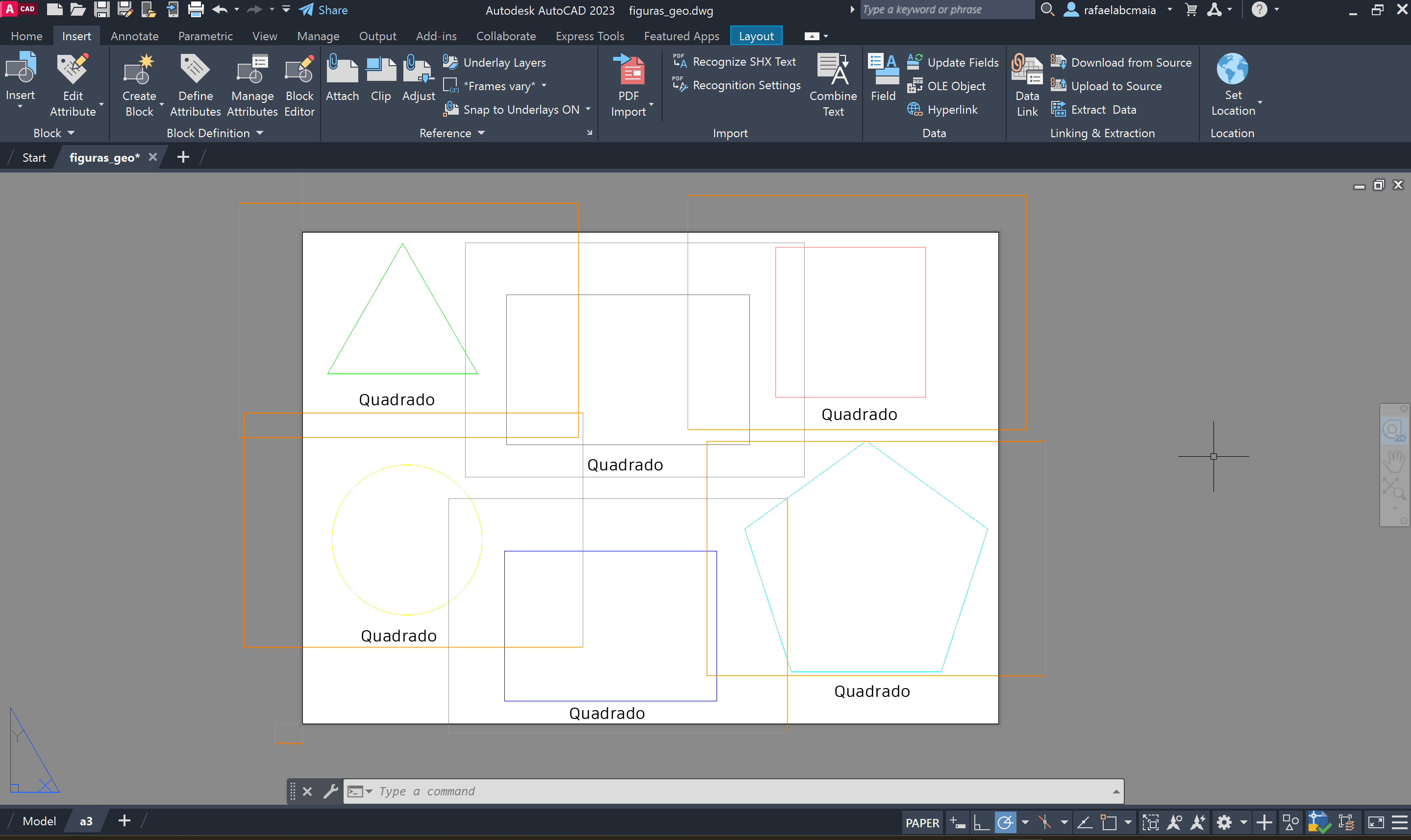Click the Clip underlay icon

pyautogui.click(x=380, y=71)
